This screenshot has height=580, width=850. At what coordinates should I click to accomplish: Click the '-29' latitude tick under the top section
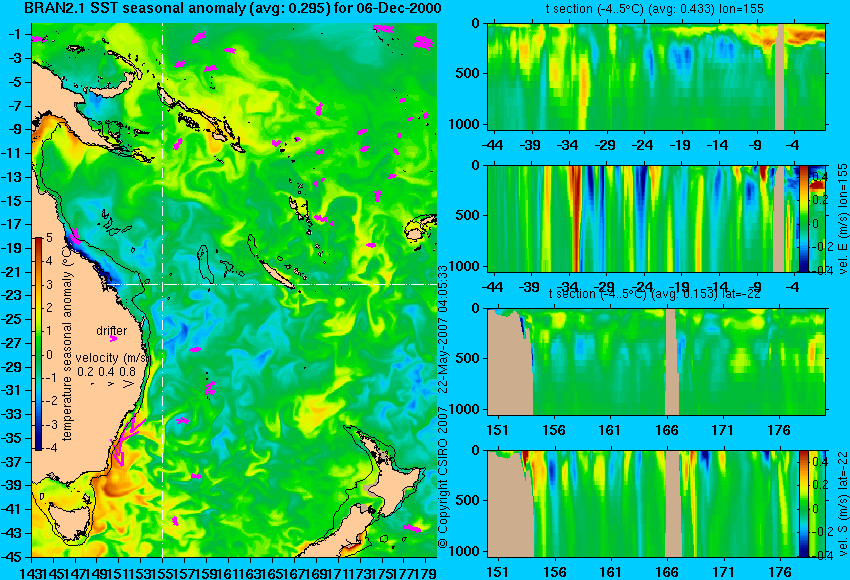[604, 145]
